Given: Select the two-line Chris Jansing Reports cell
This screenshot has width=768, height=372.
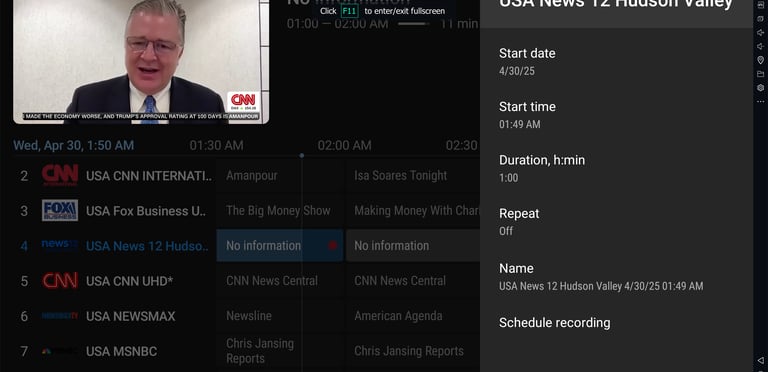Looking at the screenshot, I should pyautogui.click(x=280, y=351).
